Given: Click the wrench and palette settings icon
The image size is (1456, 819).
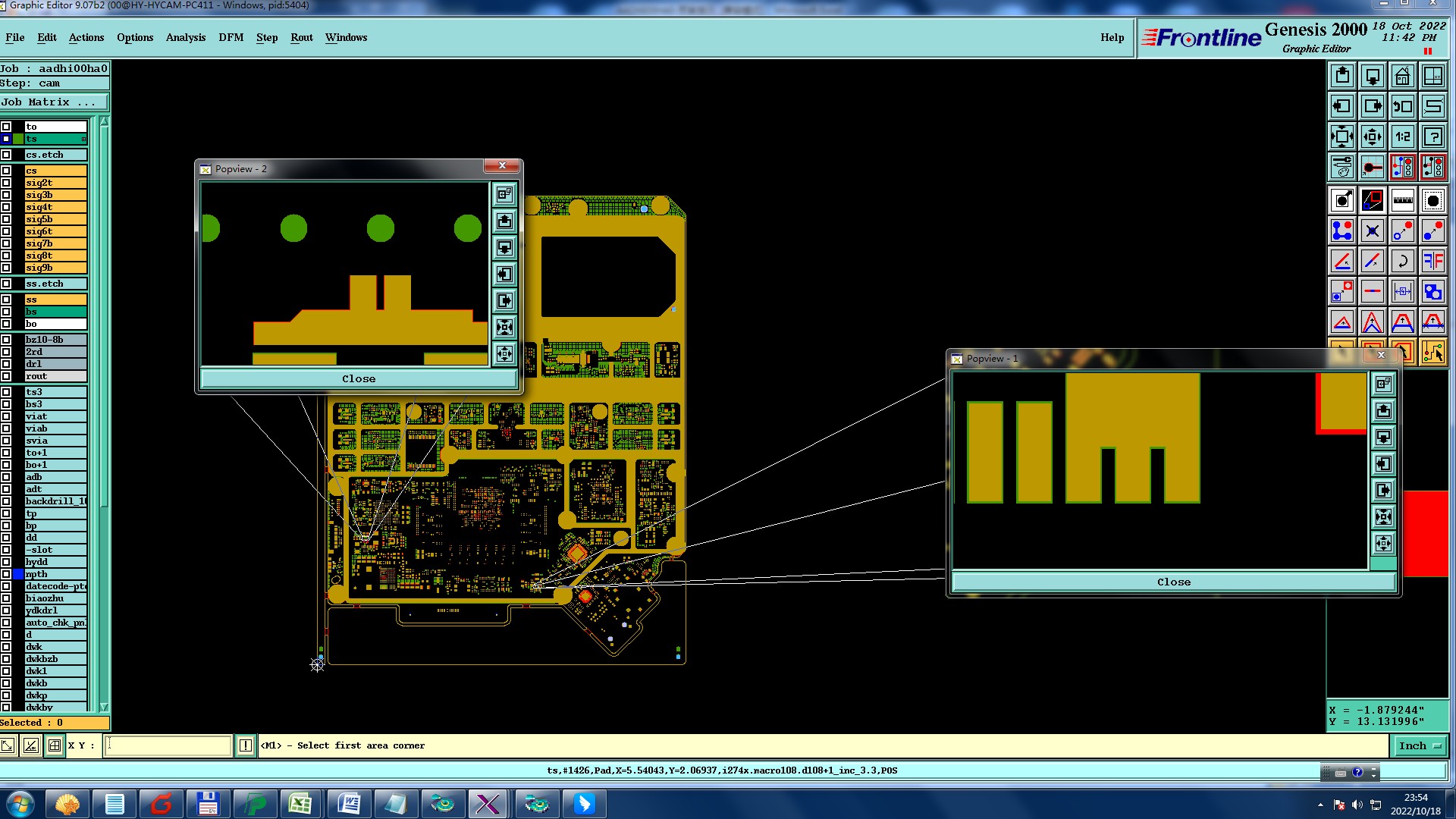Looking at the screenshot, I should point(1341,167).
